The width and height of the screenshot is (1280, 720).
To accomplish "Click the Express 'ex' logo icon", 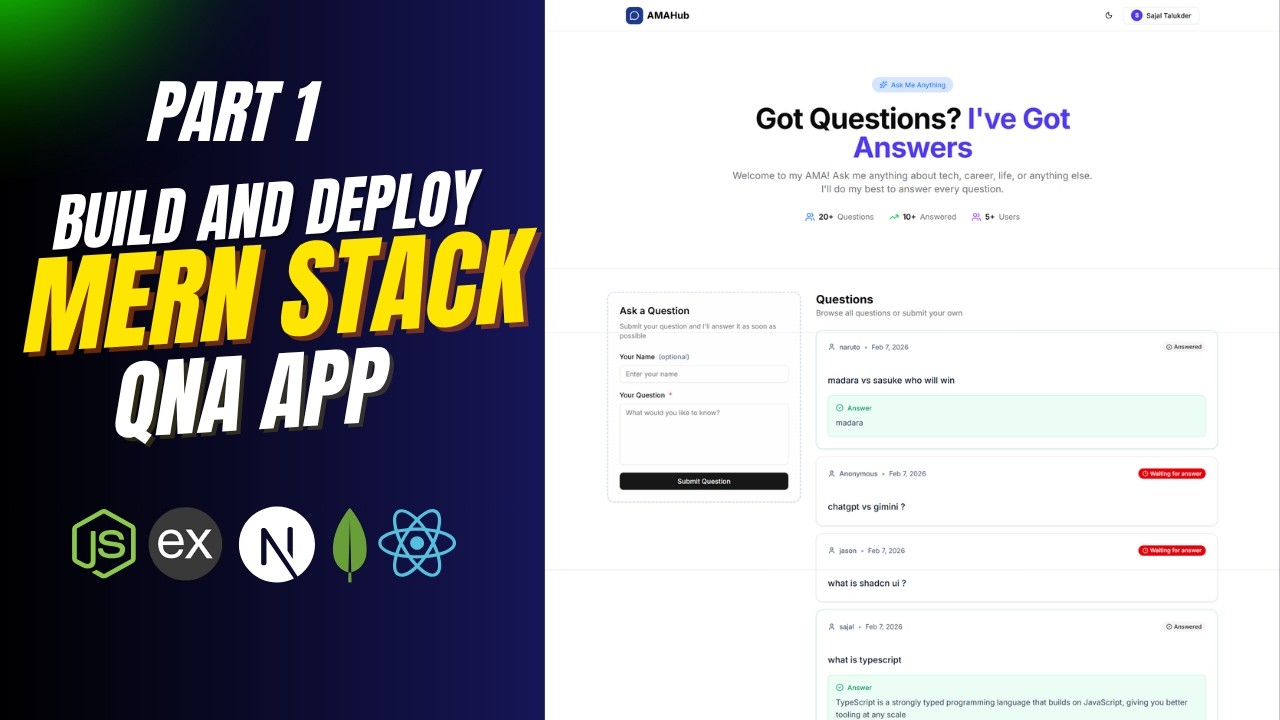I will click(x=185, y=544).
